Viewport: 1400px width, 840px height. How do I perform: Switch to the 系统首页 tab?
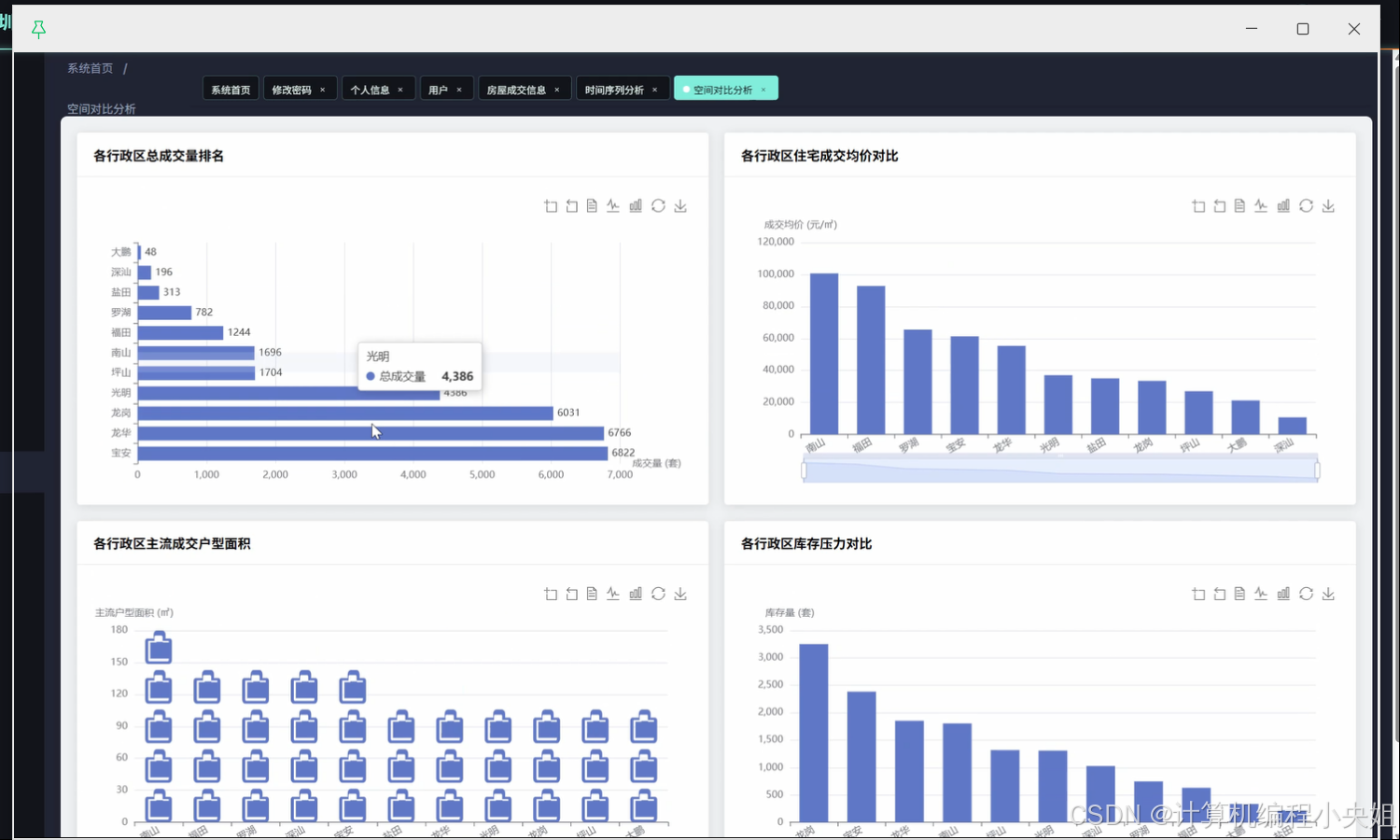coord(231,90)
